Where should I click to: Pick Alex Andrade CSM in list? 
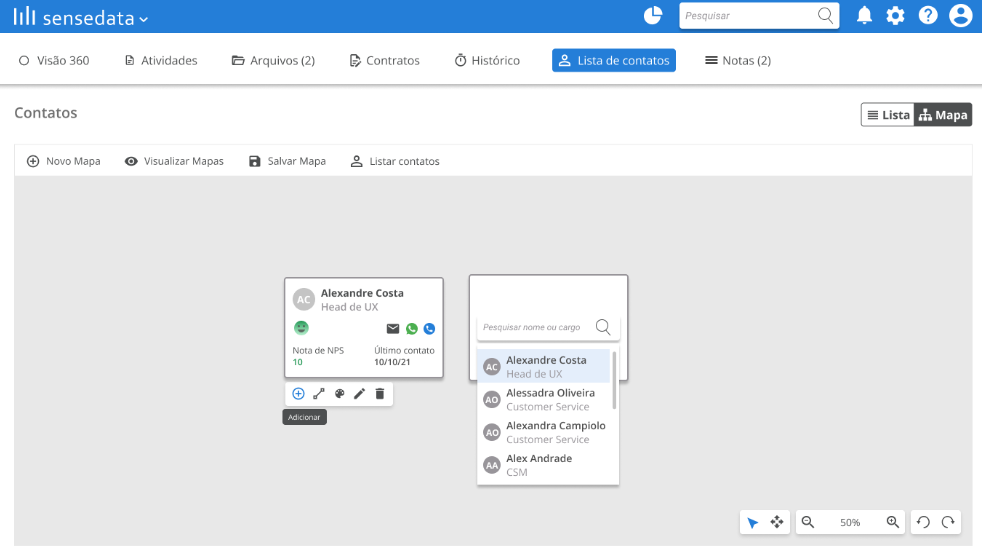coord(544,465)
